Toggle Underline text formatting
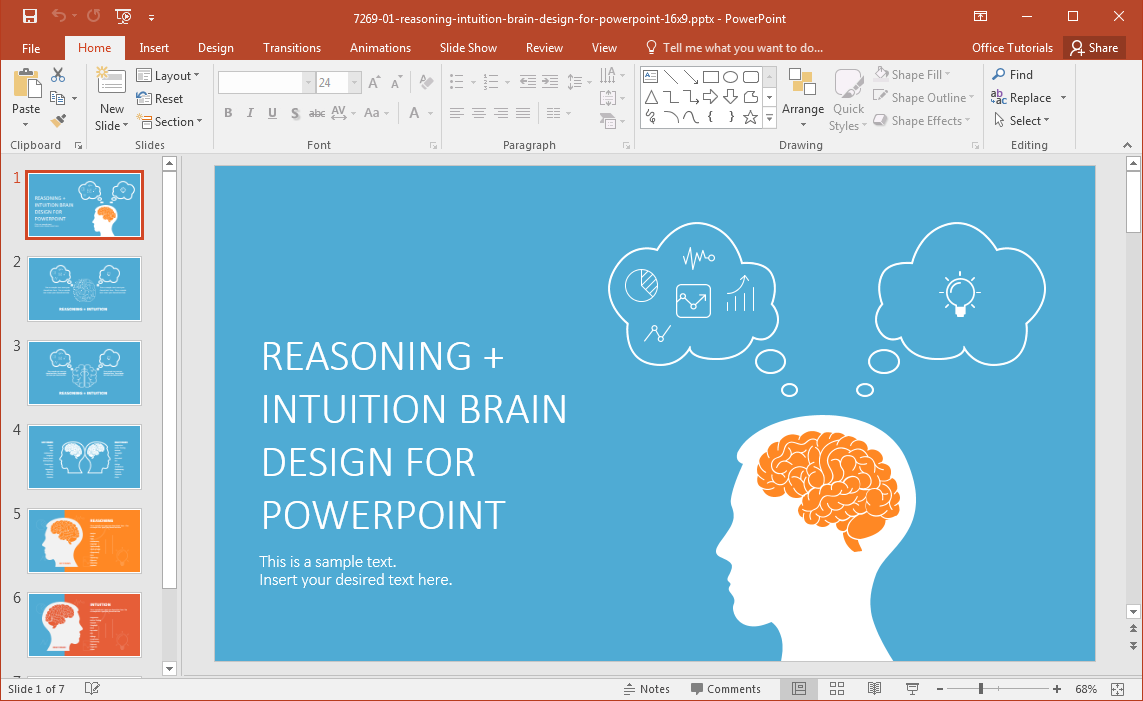Viewport: 1143px width, 701px height. tap(272, 113)
